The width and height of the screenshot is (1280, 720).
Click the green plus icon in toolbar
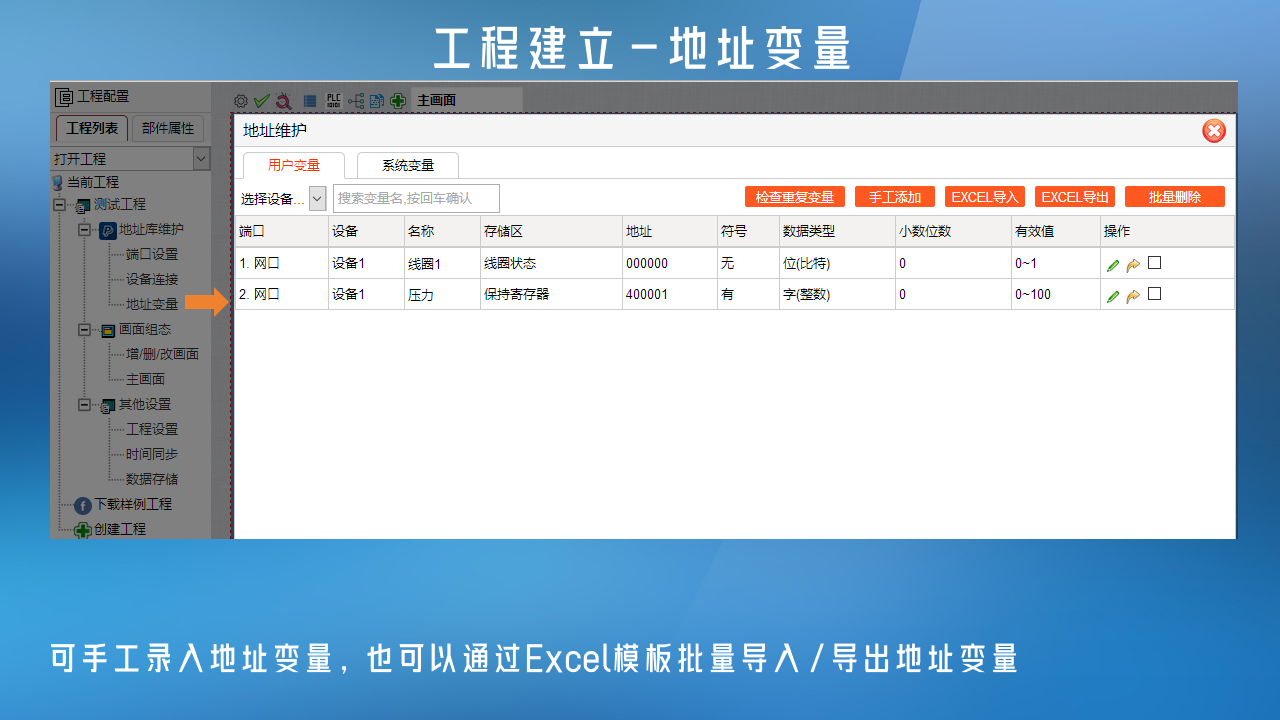(x=398, y=101)
